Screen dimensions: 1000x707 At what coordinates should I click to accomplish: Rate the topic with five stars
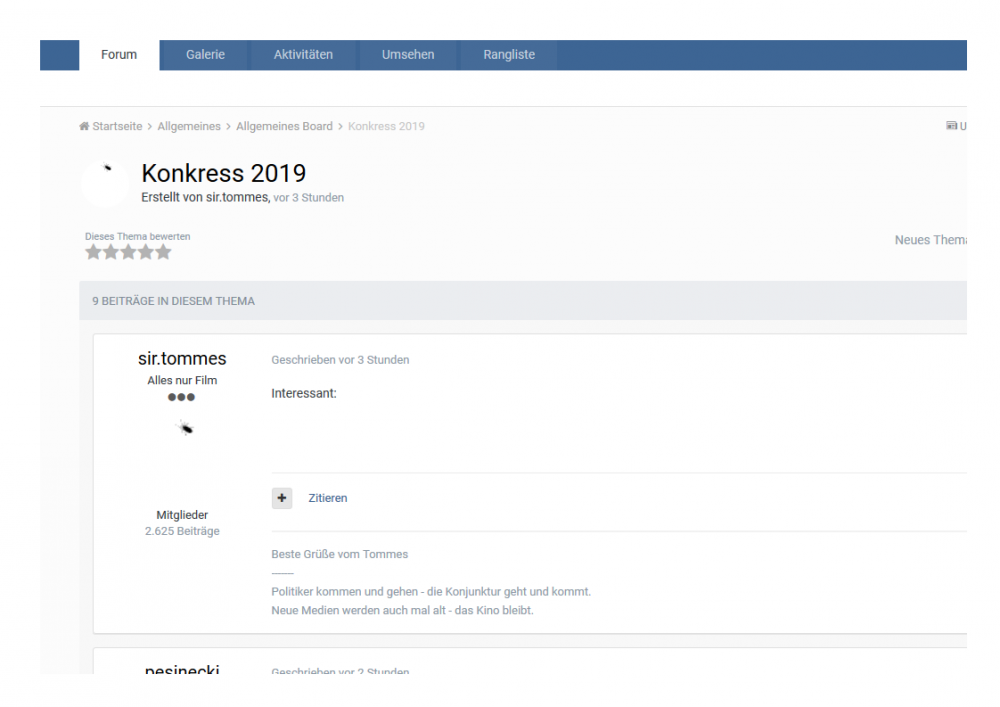pos(163,253)
